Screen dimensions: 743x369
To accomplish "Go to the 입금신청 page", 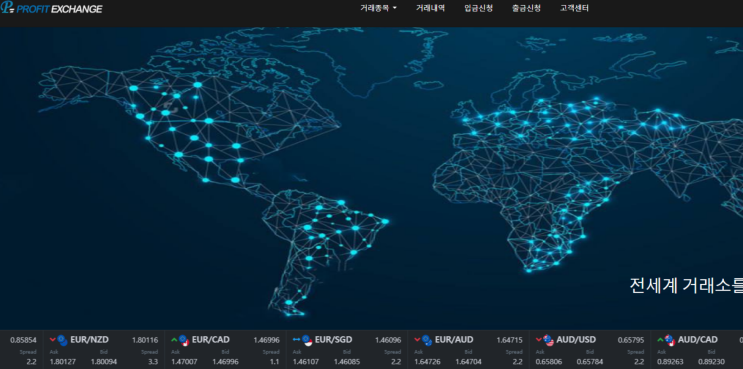I will pyautogui.click(x=479, y=8).
